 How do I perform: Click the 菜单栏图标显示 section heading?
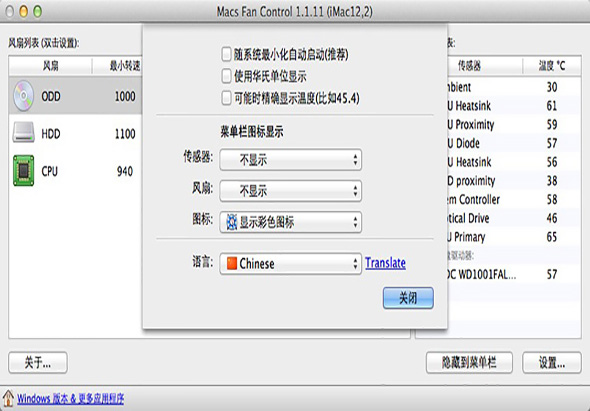tap(252, 132)
